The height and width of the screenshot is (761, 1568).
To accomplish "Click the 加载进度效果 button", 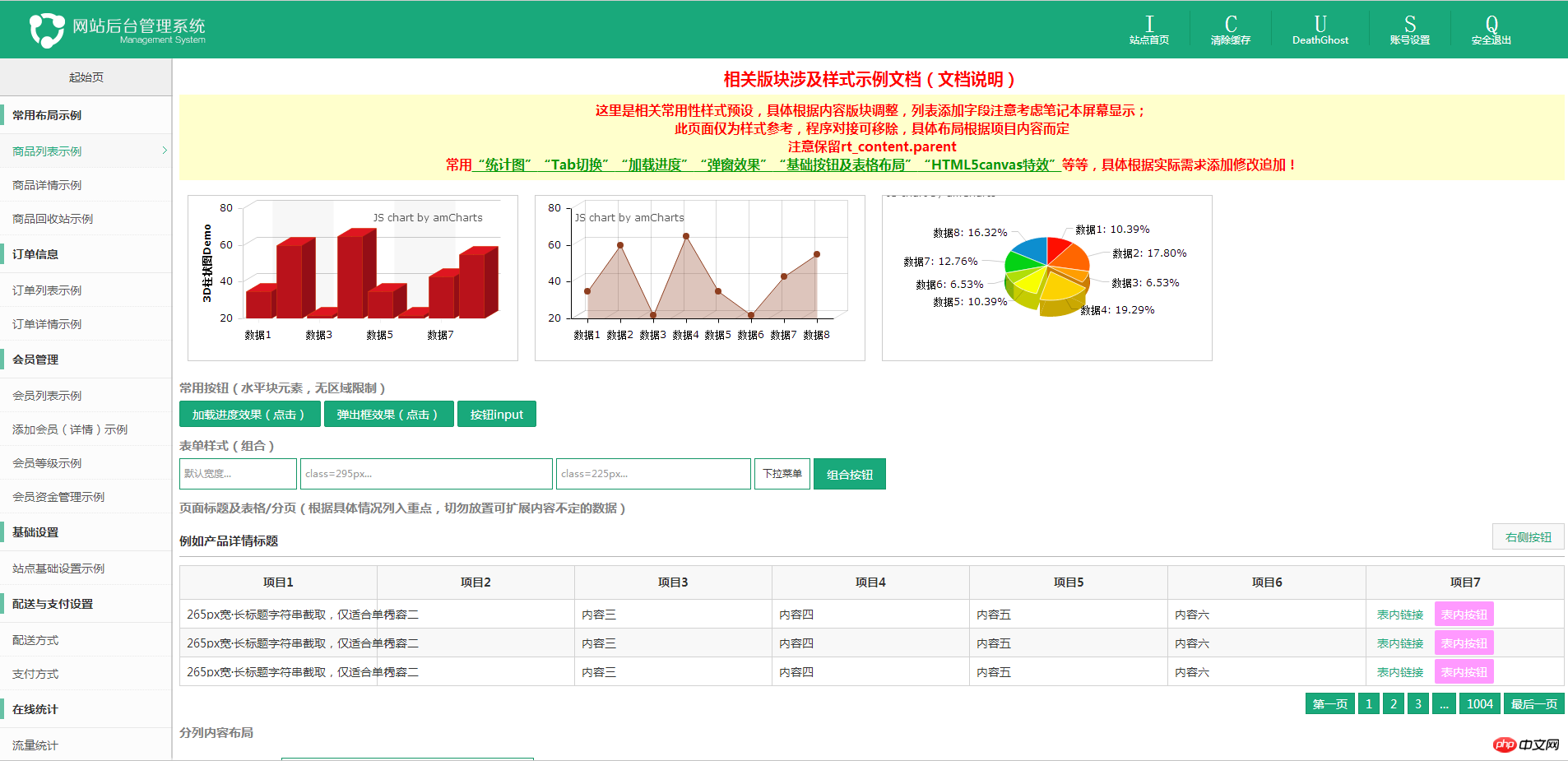I will pyautogui.click(x=248, y=415).
